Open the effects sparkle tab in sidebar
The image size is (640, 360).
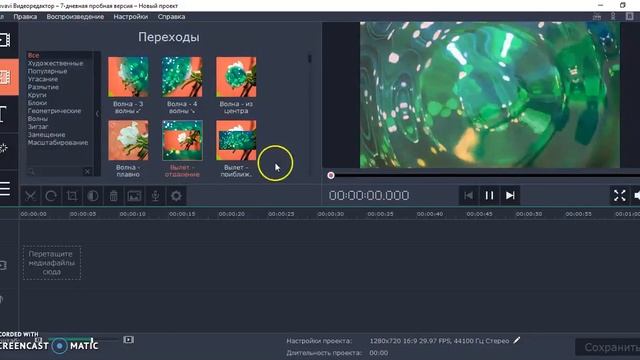pos(4,148)
